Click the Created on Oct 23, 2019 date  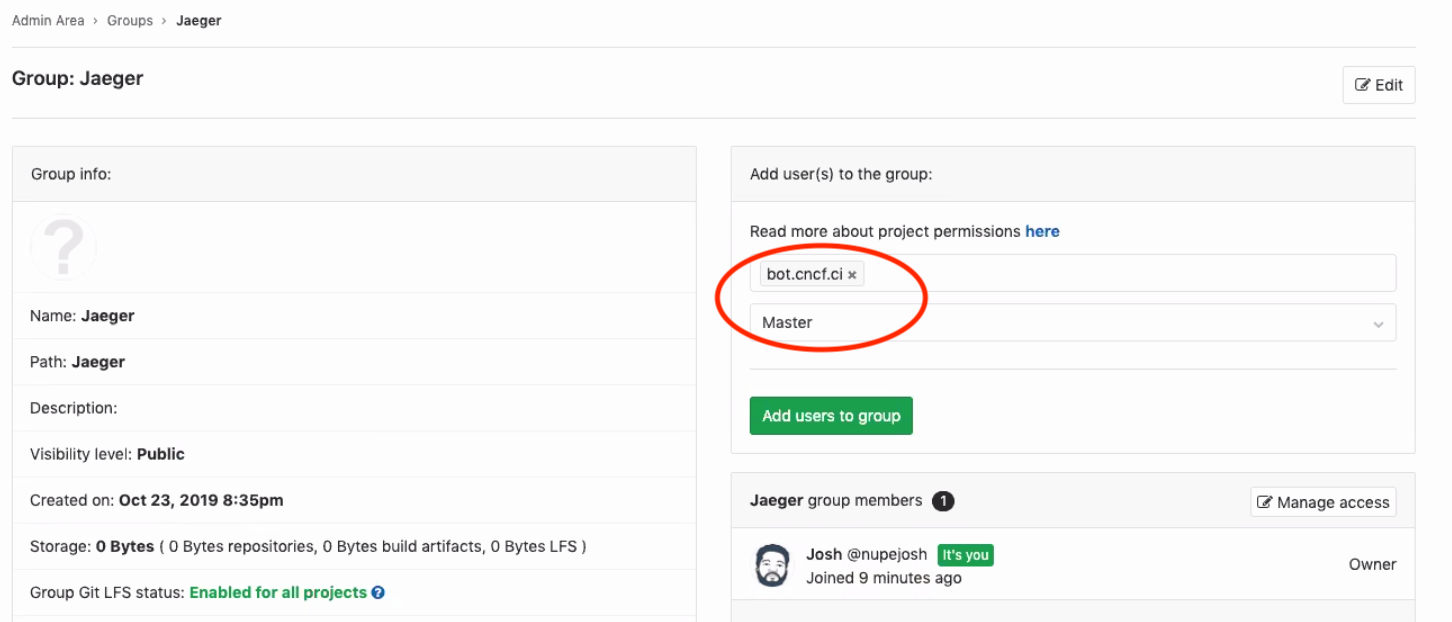201,500
